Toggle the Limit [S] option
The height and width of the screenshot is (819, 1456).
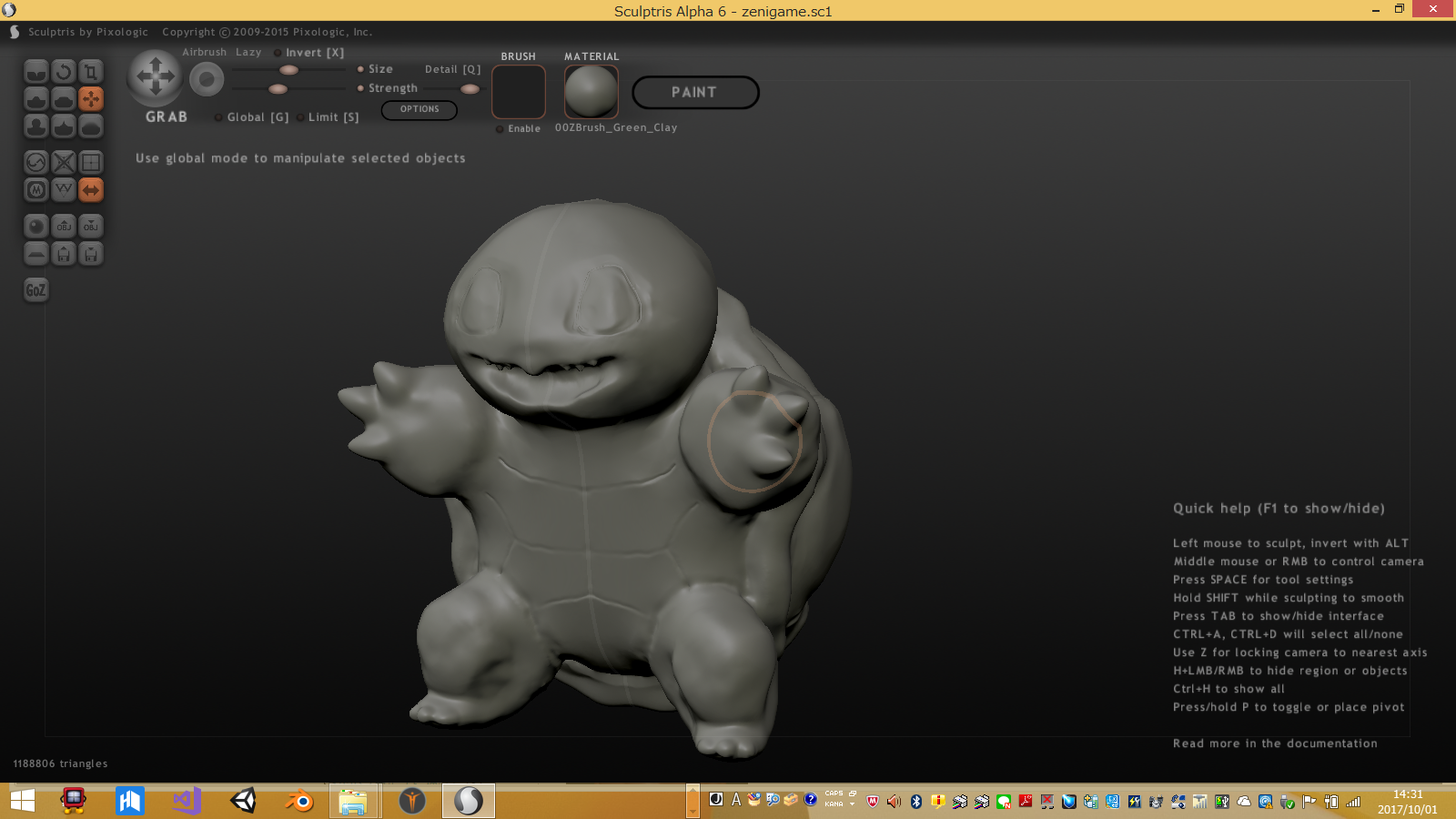tap(329, 117)
